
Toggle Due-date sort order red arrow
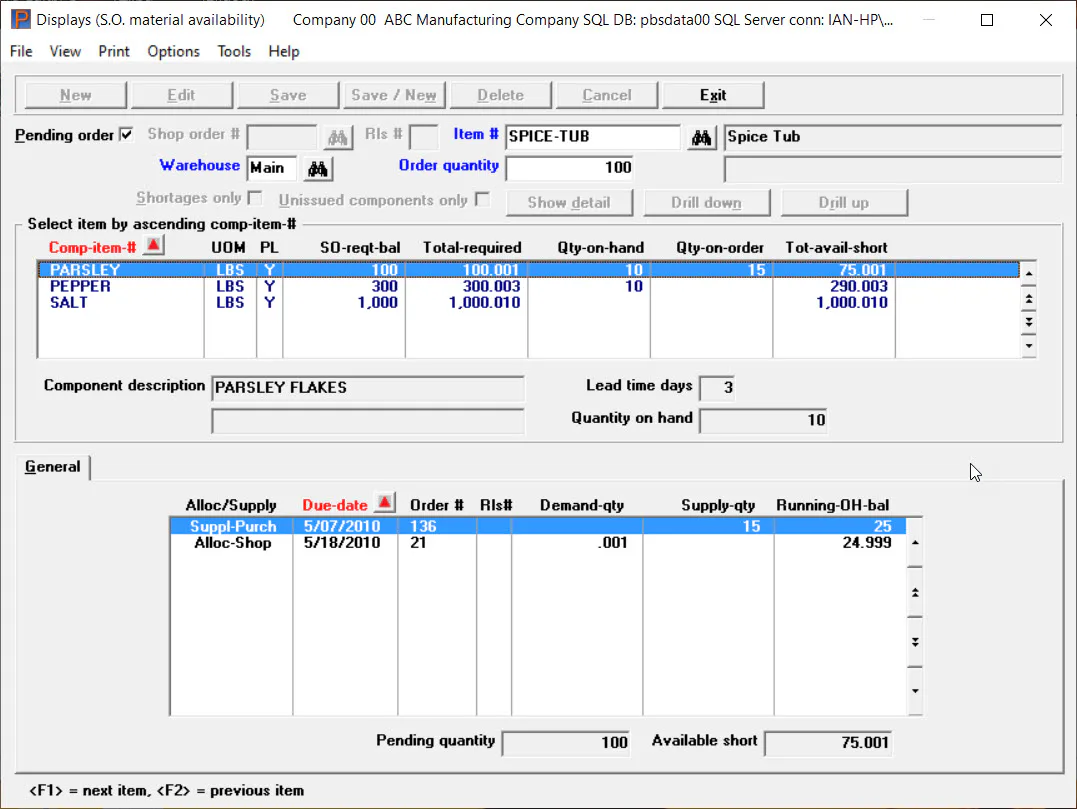tap(385, 503)
